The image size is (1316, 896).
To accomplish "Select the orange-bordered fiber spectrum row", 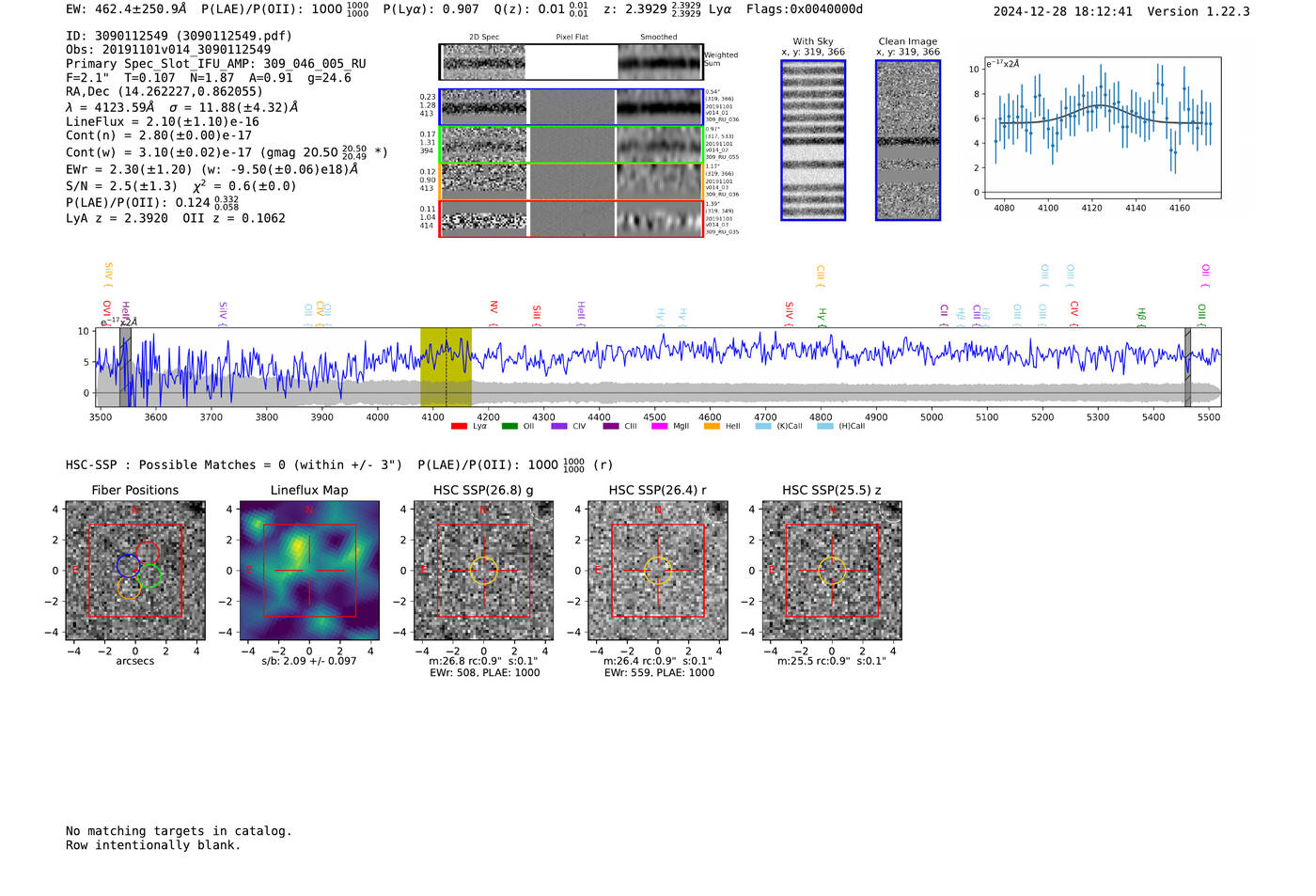I will tap(571, 181).
